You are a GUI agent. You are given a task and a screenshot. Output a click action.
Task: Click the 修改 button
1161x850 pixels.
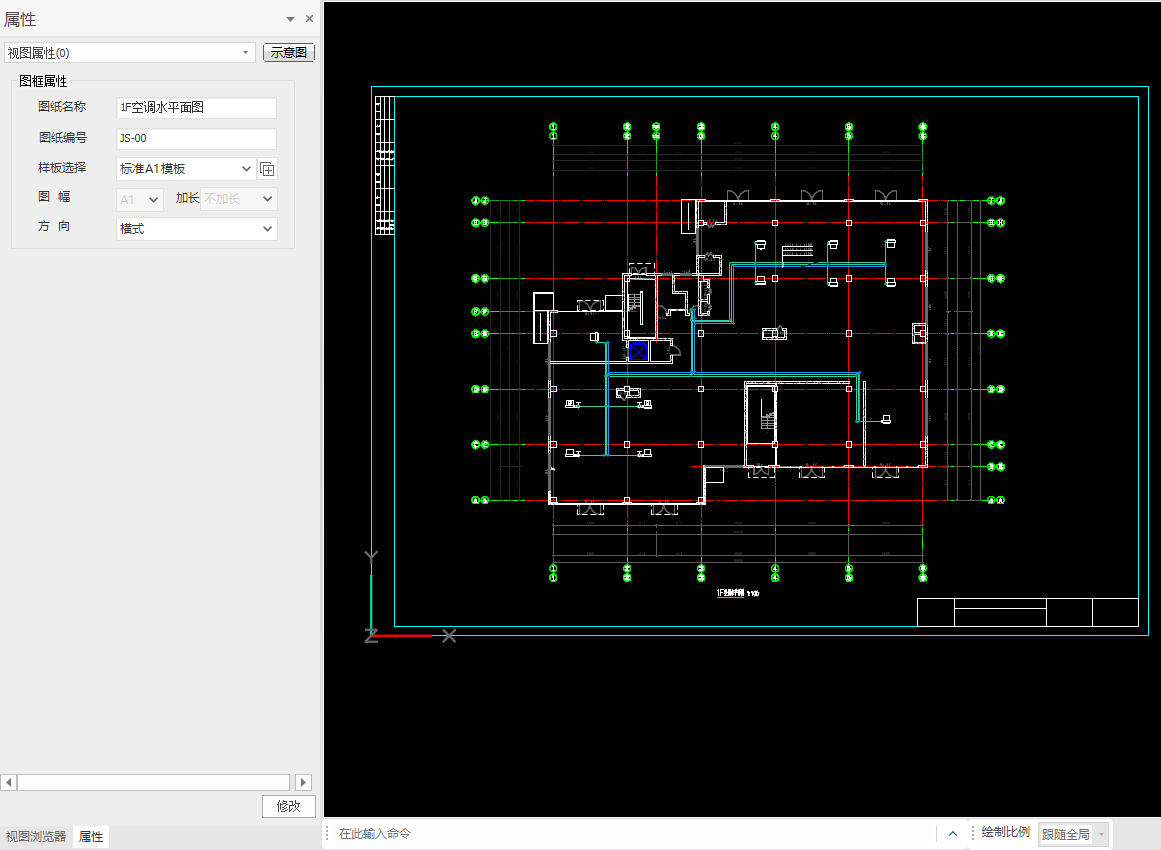(288, 806)
